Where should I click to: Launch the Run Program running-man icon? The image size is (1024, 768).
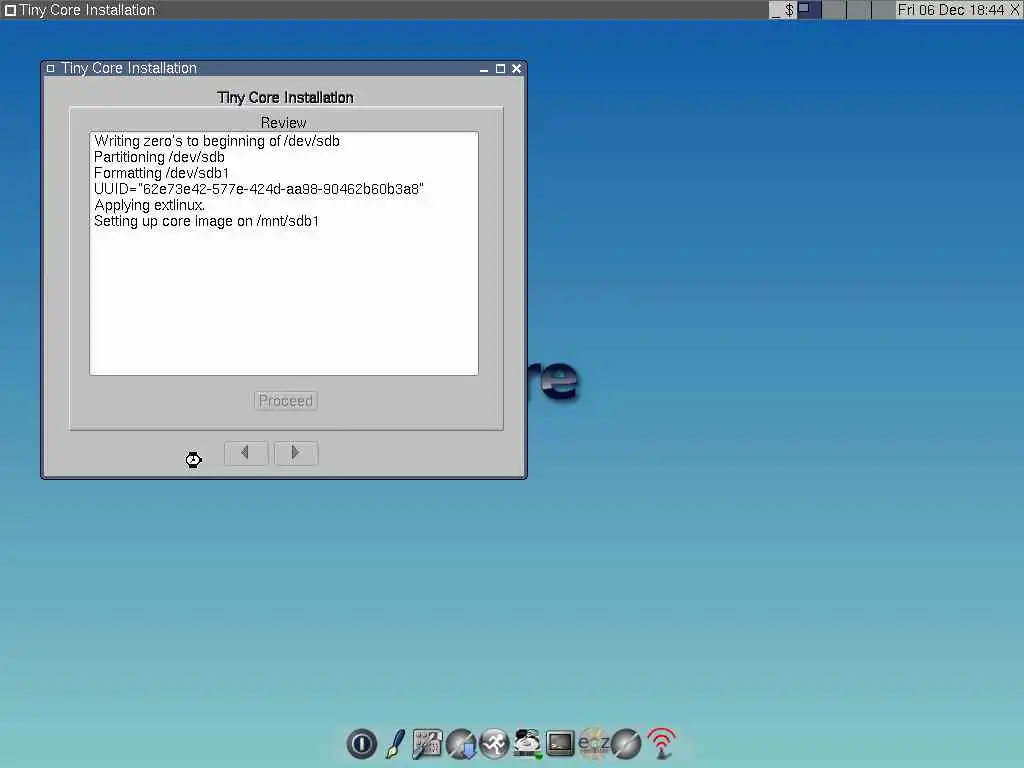point(494,743)
